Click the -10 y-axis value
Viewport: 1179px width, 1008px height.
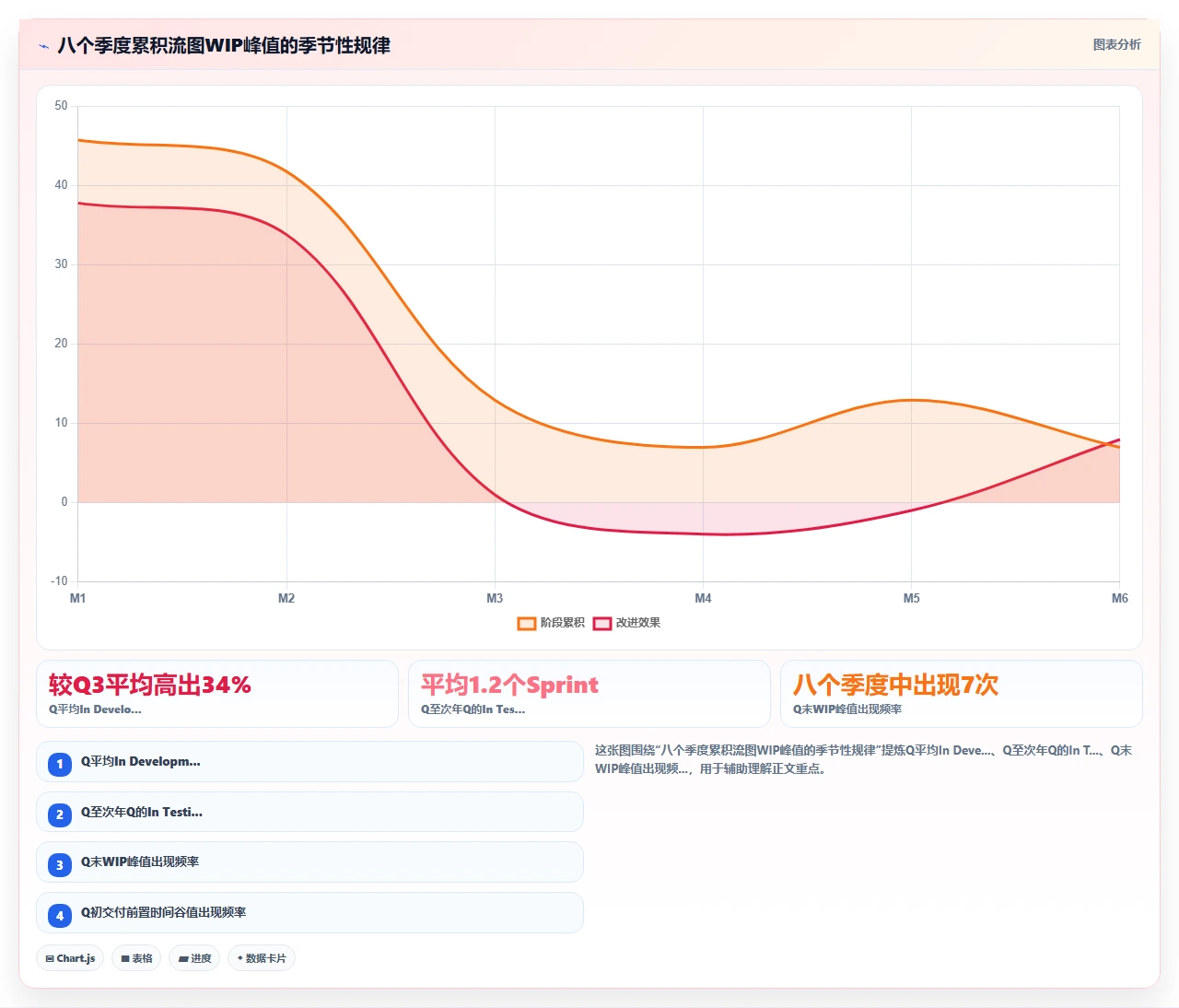[x=59, y=580]
